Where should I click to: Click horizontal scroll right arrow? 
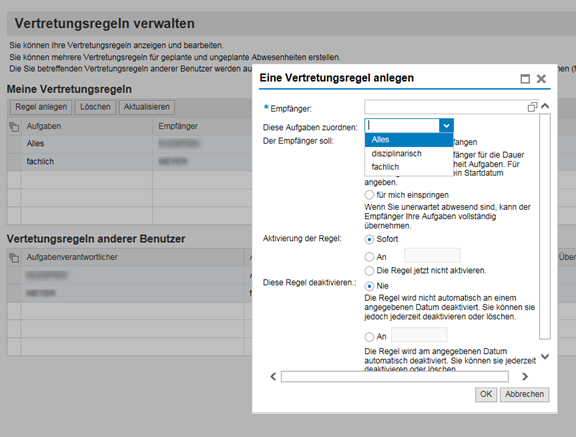(525, 376)
